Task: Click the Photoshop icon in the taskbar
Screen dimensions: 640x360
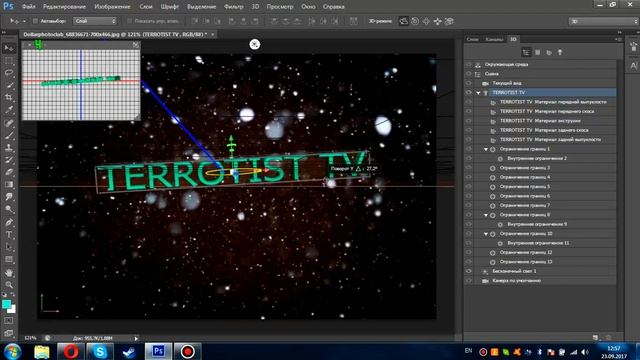Action: click(158, 351)
